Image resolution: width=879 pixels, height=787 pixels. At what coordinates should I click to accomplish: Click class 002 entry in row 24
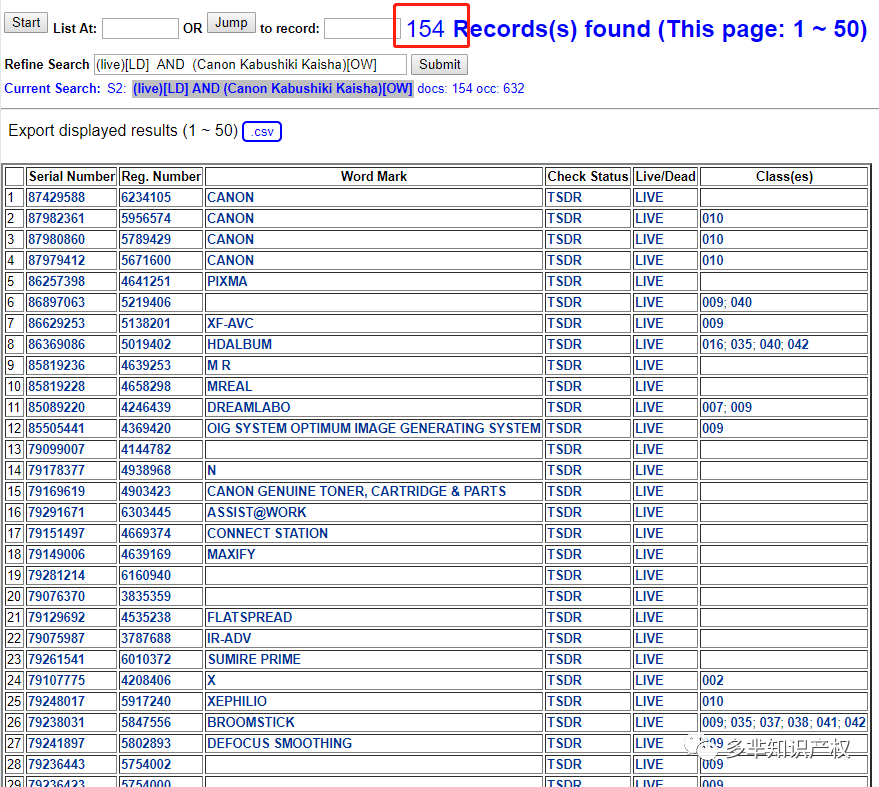(x=713, y=681)
